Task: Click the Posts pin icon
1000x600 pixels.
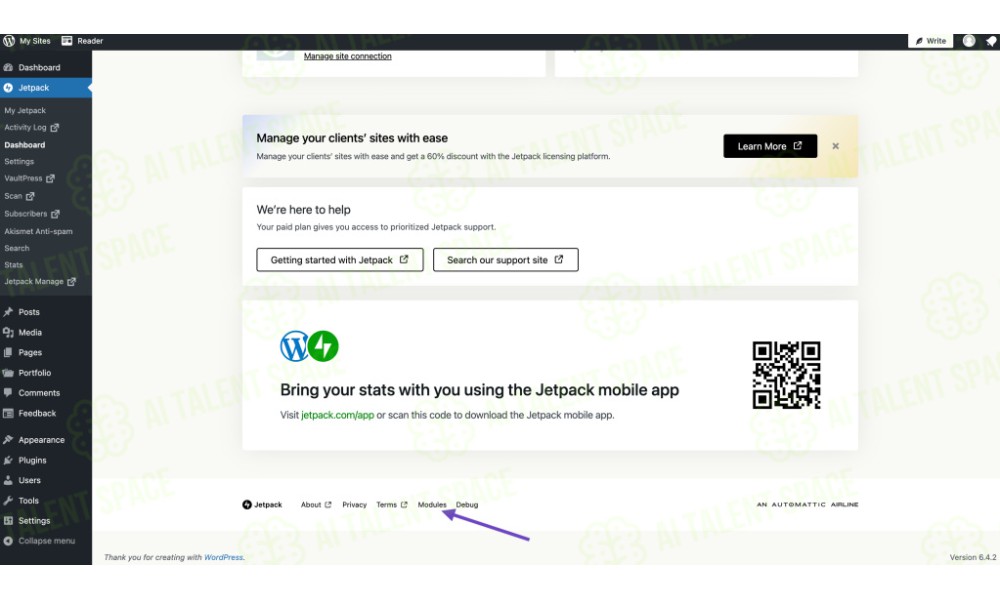Action: pos(8,312)
